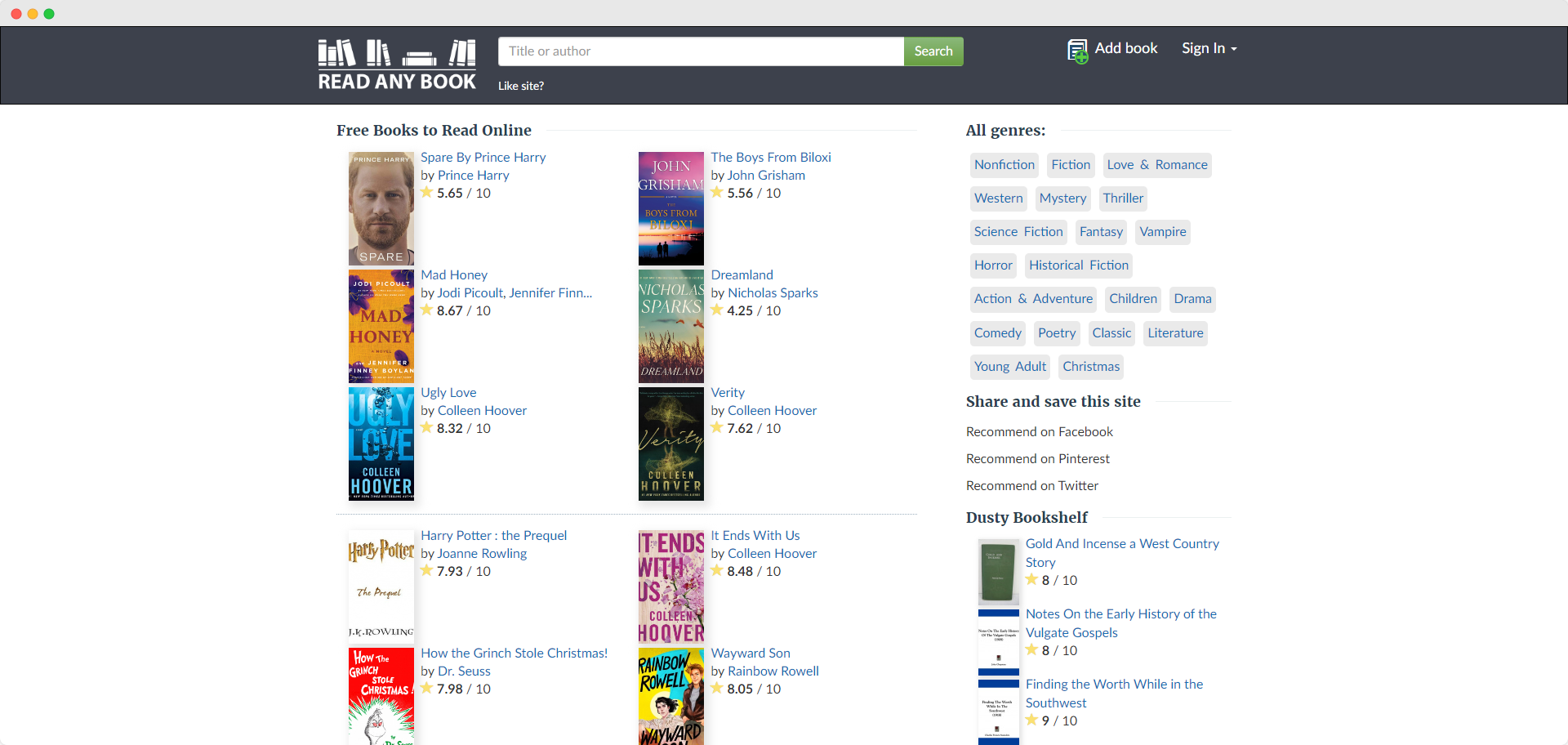Open the Ugly Love title link

click(448, 393)
